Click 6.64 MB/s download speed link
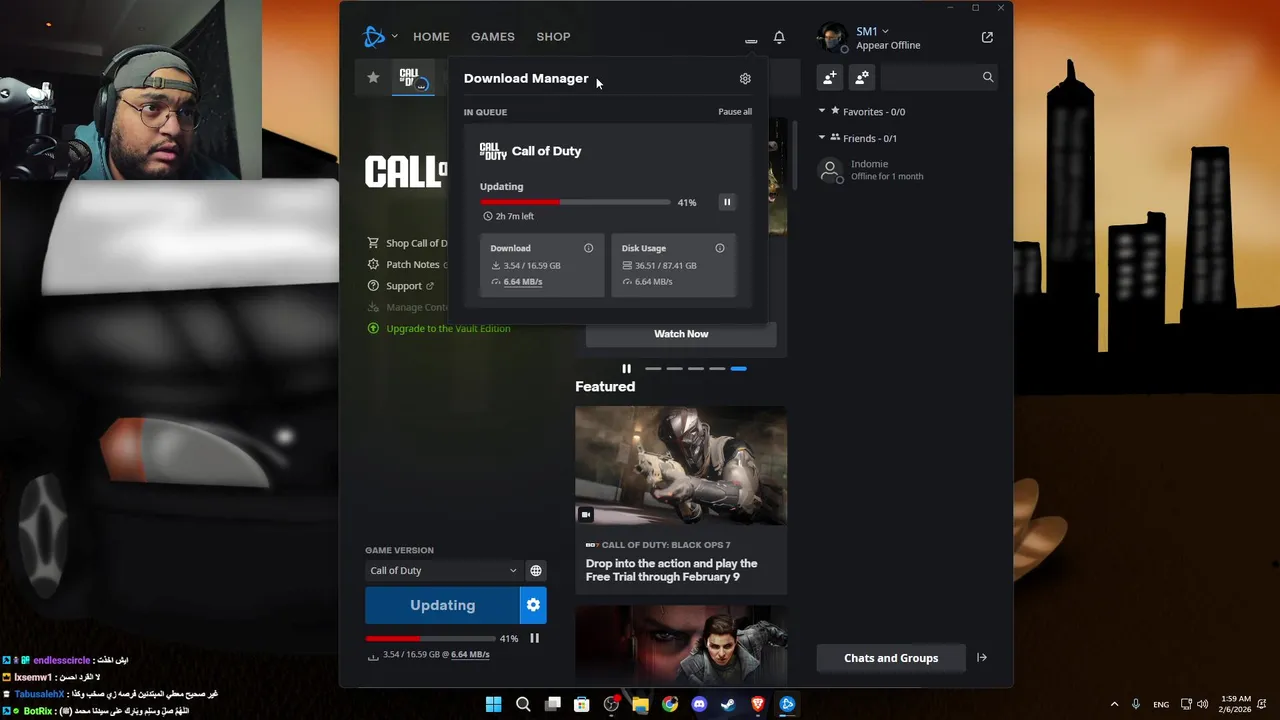Screen dimensions: 1280x720 [523, 282]
